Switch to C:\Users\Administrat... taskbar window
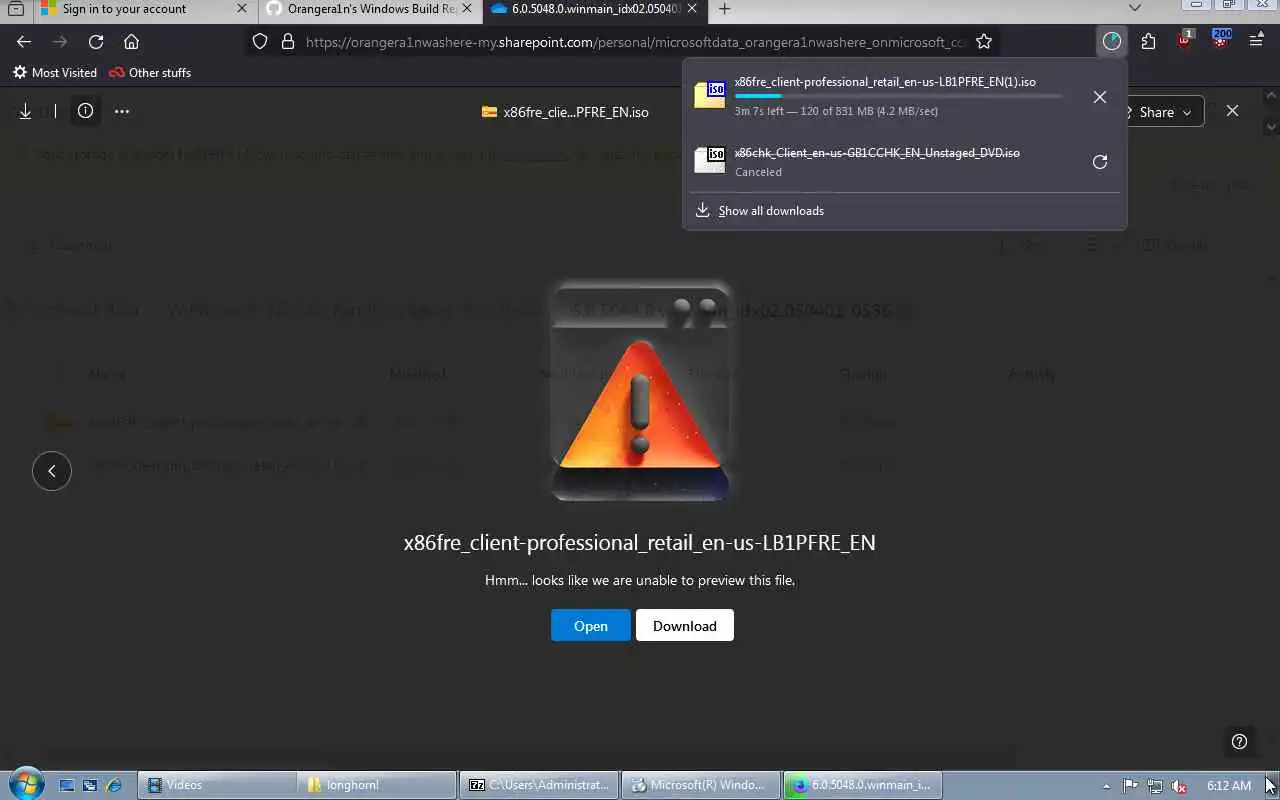 [539, 785]
